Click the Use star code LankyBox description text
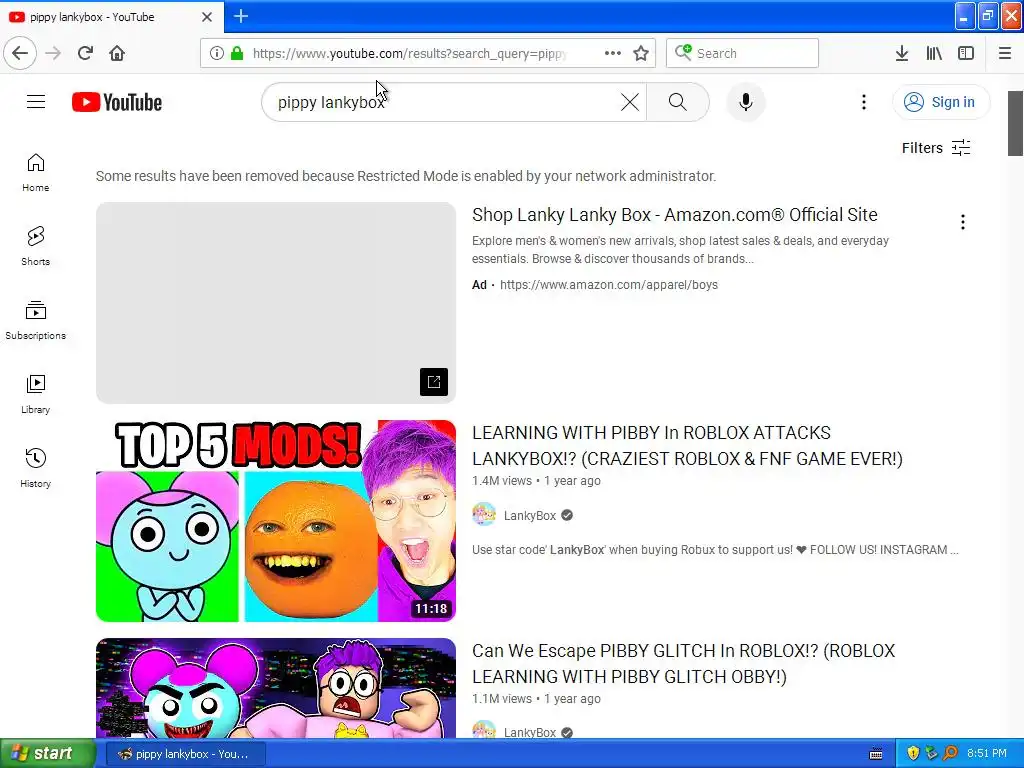The width and height of the screenshot is (1024, 768). pyautogui.click(x=715, y=550)
